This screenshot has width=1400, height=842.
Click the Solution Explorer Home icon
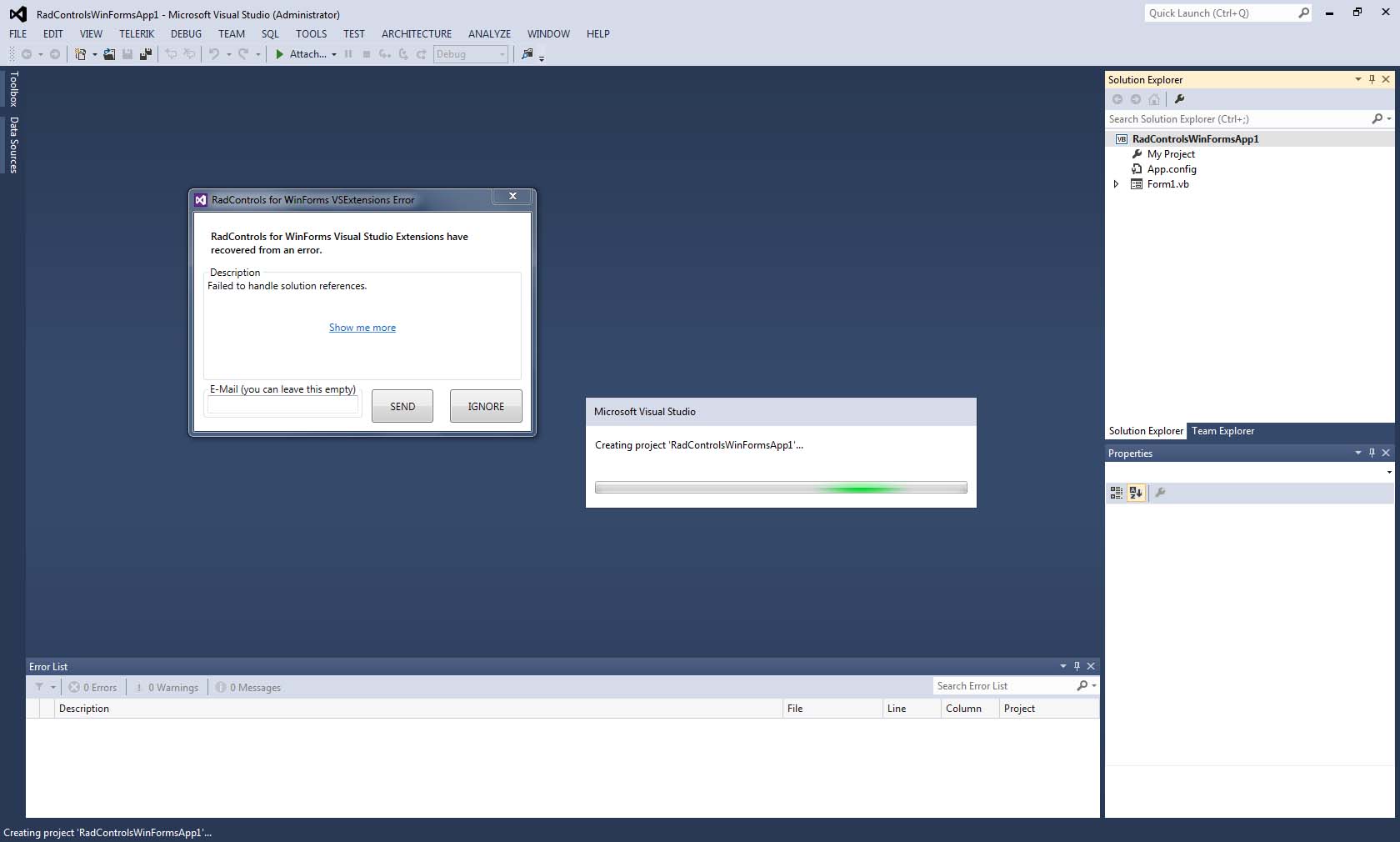coord(1154,99)
